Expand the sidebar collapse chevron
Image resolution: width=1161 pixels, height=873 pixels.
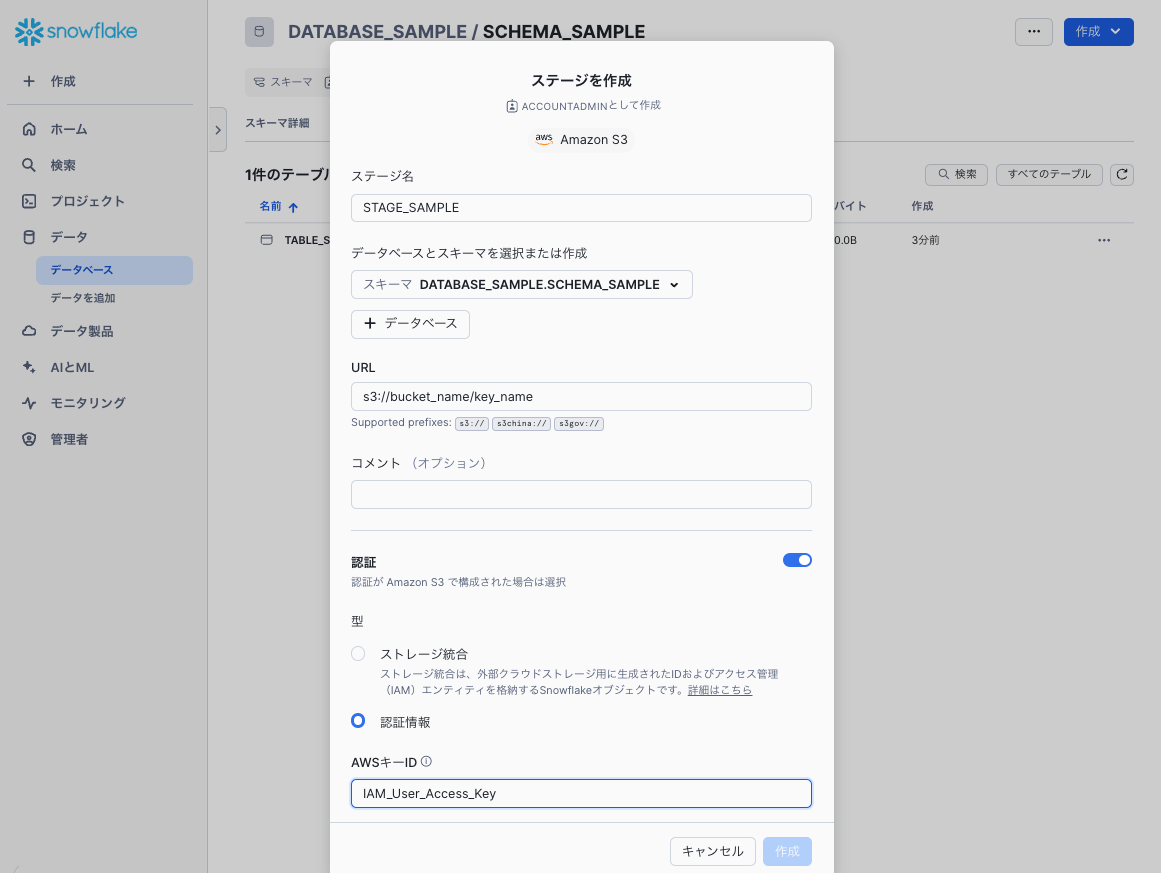click(x=218, y=130)
